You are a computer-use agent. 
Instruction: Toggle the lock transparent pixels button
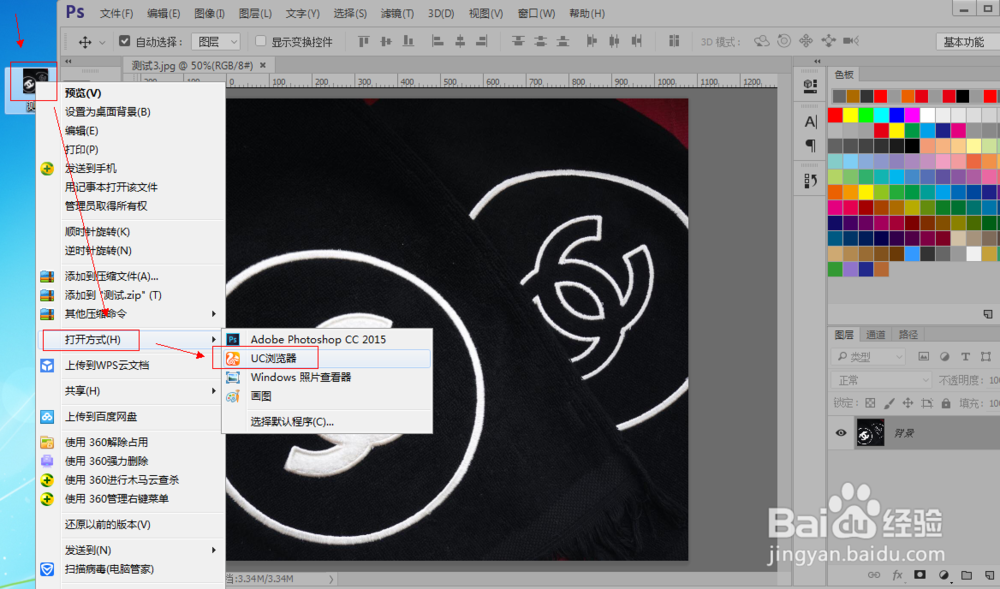click(x=870, y=403)
